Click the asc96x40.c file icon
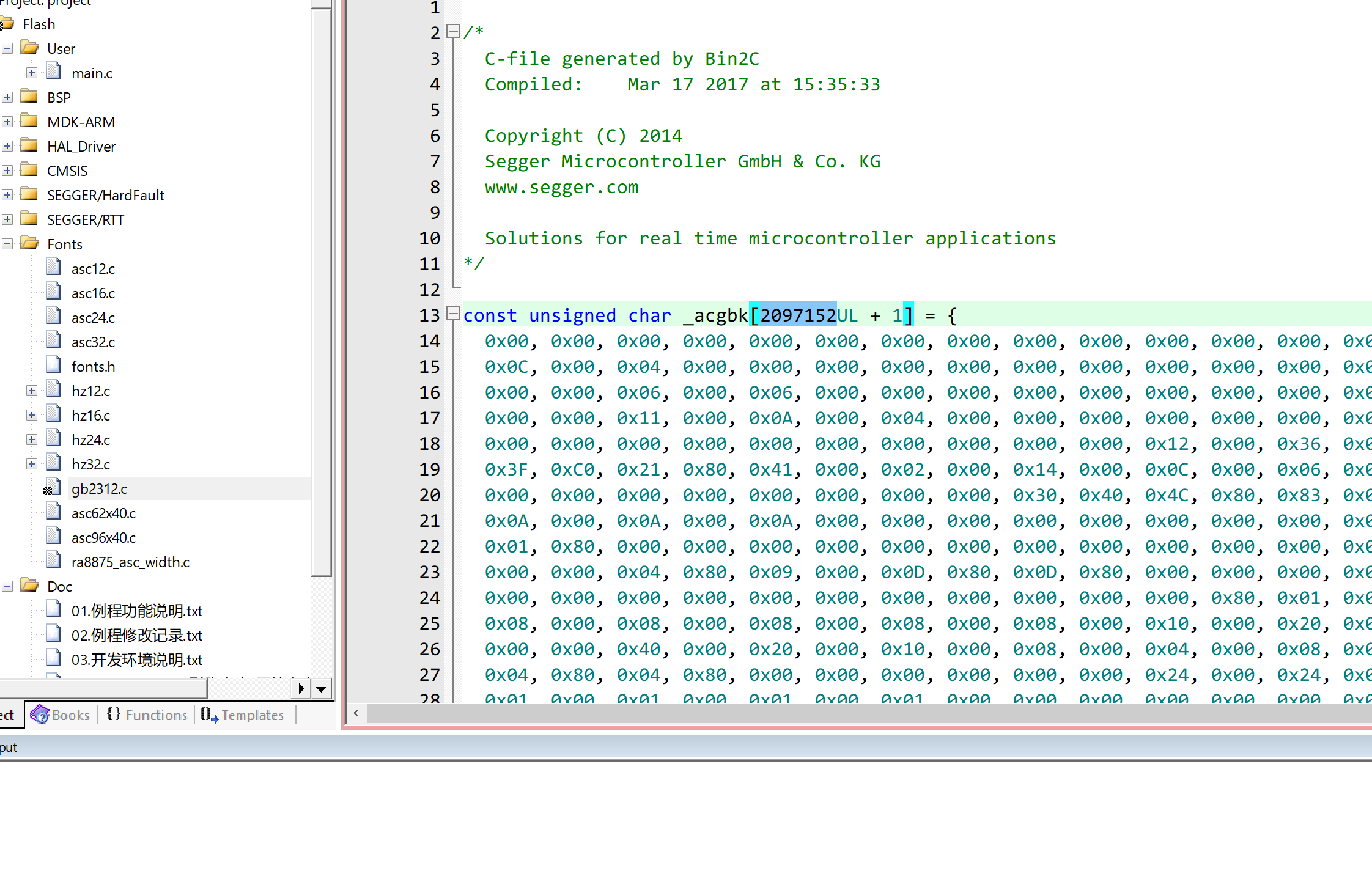Image resolution: width=1372 pixels, height=871 pixels. (x=54, y=535)
